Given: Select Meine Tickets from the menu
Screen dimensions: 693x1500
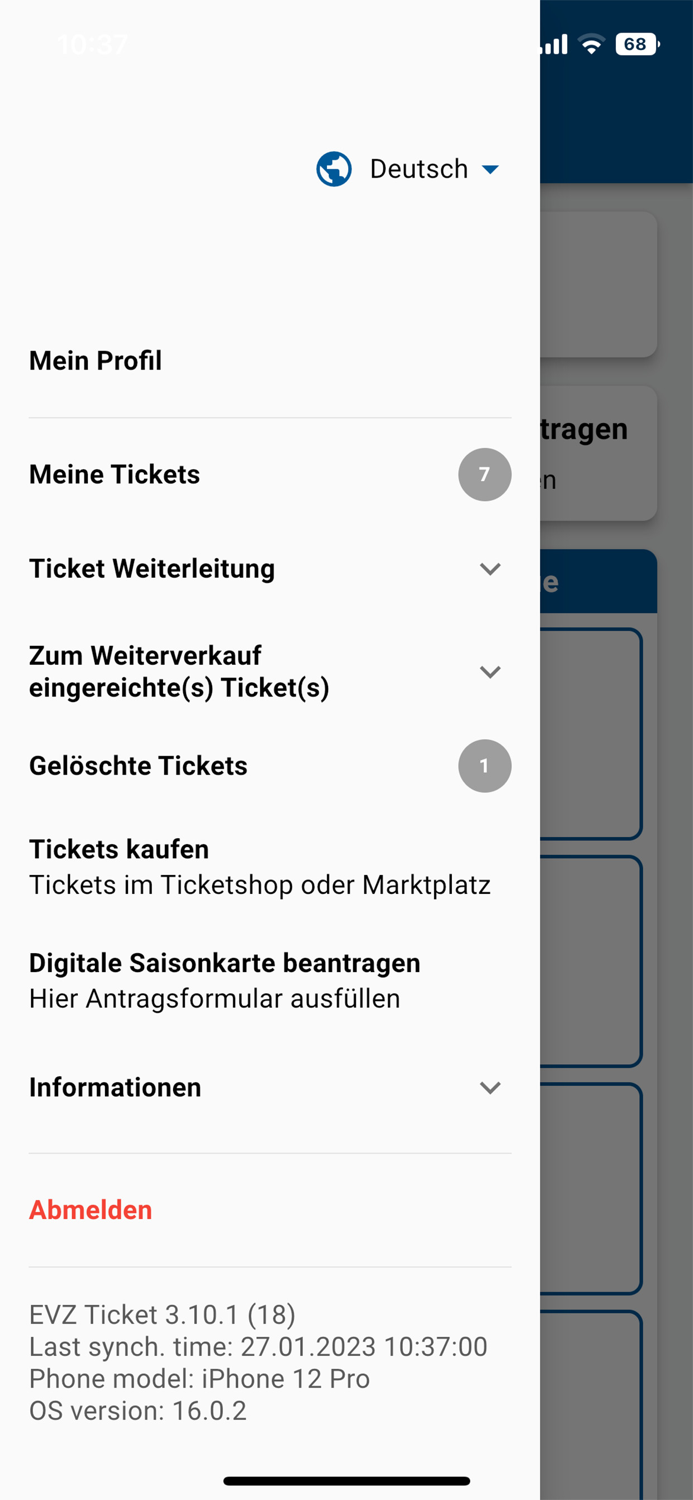Looking at the screenshot, I should [x=114, y=474].
